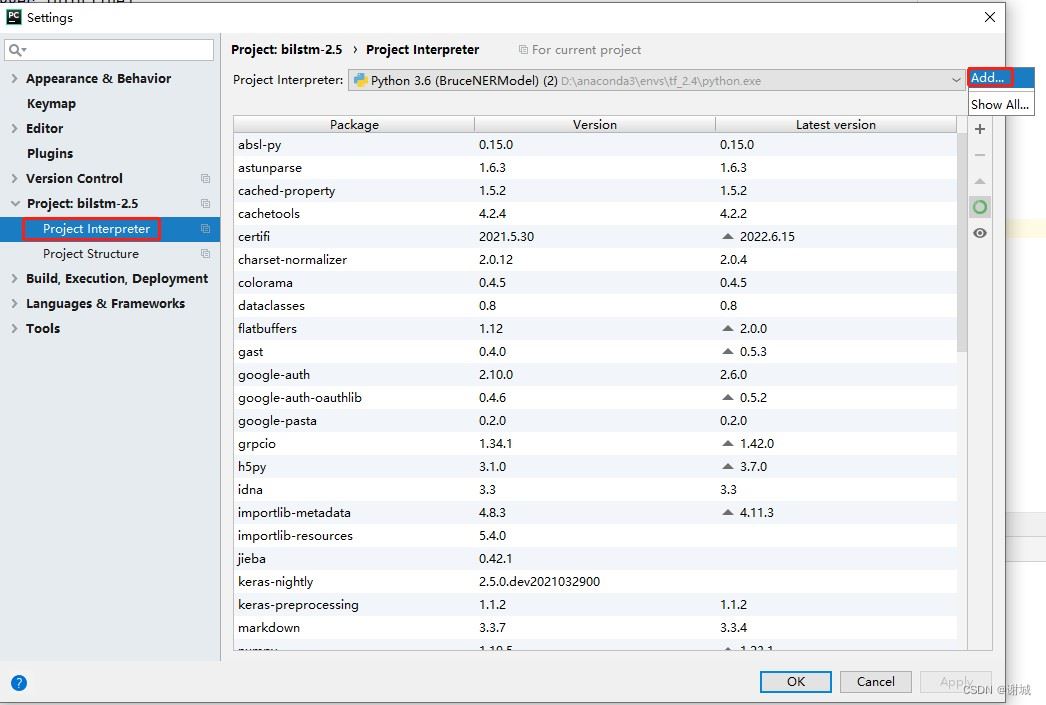Screen dimensions: 1046x705
Task: Expand the Languages & Frameworks section
Action: tap(14, 304)
